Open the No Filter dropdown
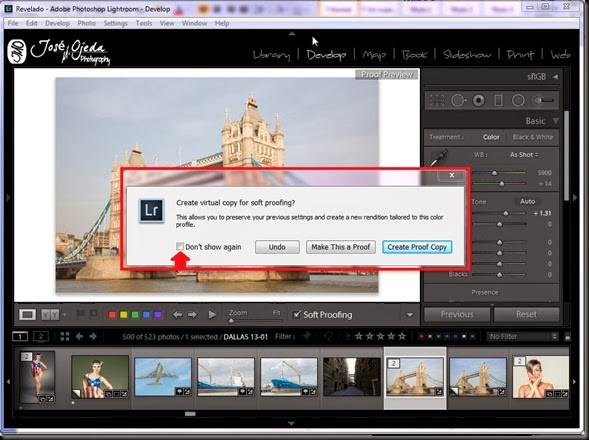Screen dimensions: 589x440 tap(523, 336)
